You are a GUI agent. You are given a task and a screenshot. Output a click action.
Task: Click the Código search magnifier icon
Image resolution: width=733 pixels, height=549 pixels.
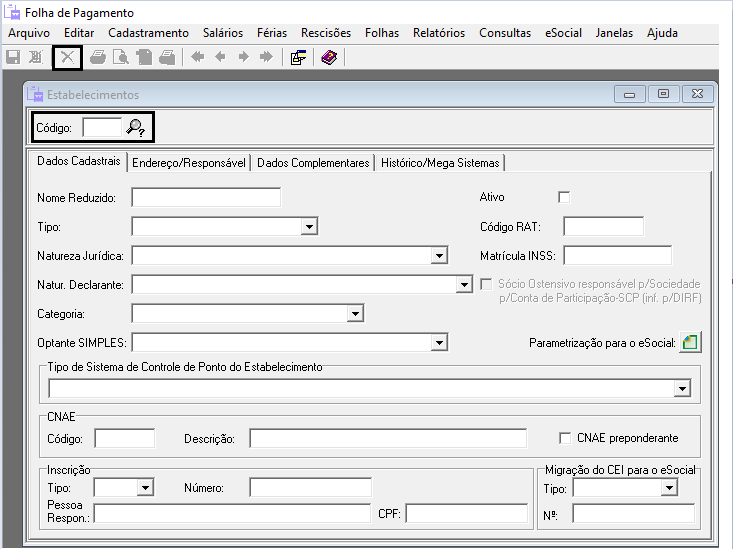pos(136,127)
